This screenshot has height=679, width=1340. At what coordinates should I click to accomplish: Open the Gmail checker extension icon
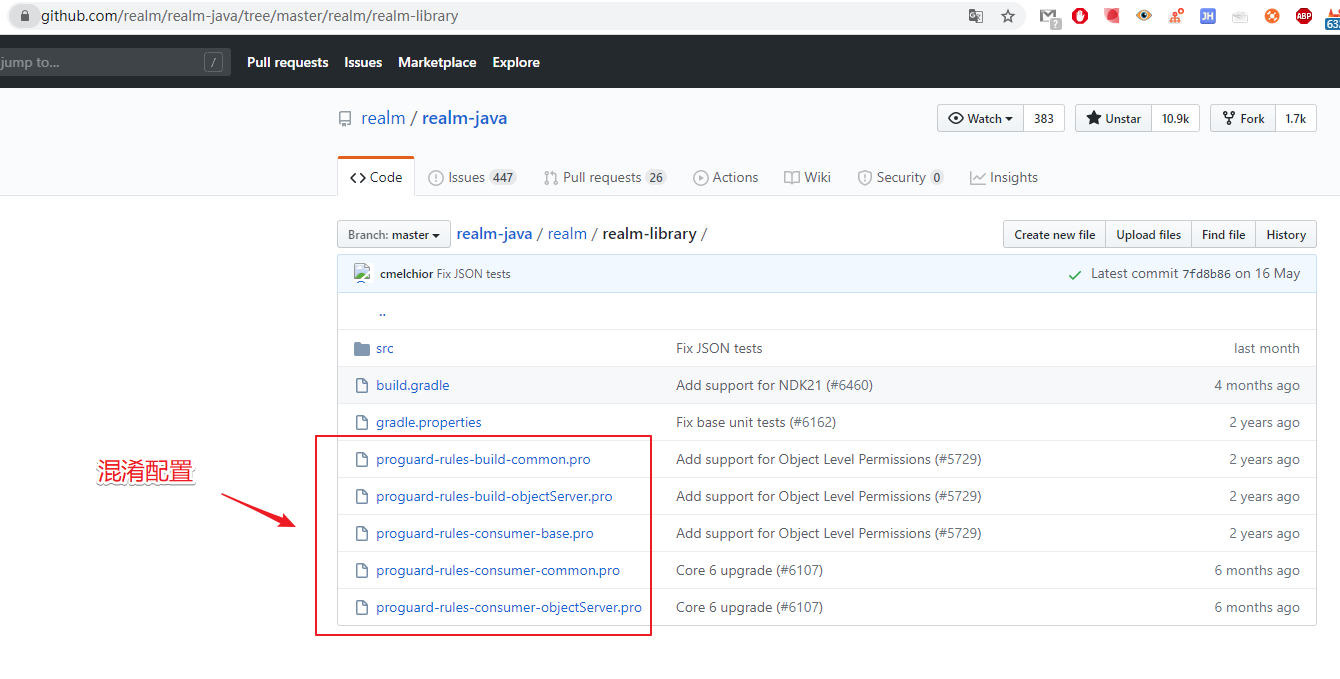point(1049,17)
